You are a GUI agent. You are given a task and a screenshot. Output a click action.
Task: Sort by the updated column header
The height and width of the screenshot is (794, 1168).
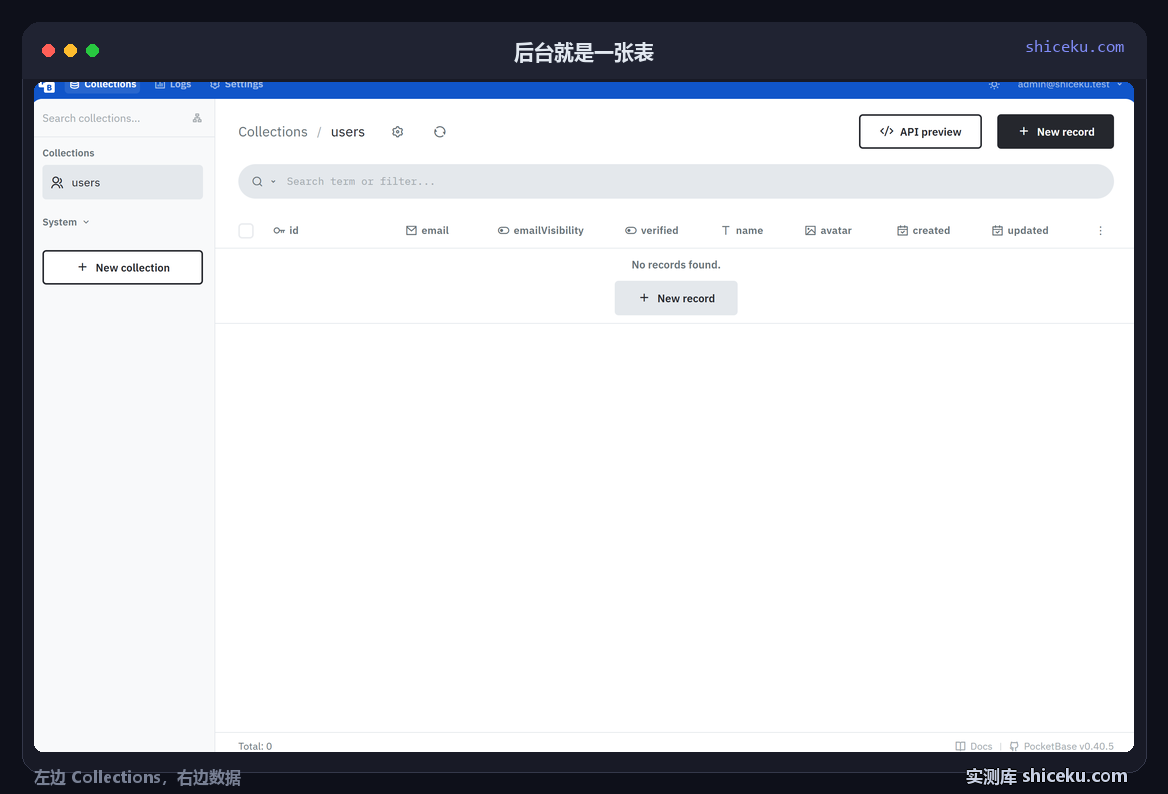click(1021, 231)
